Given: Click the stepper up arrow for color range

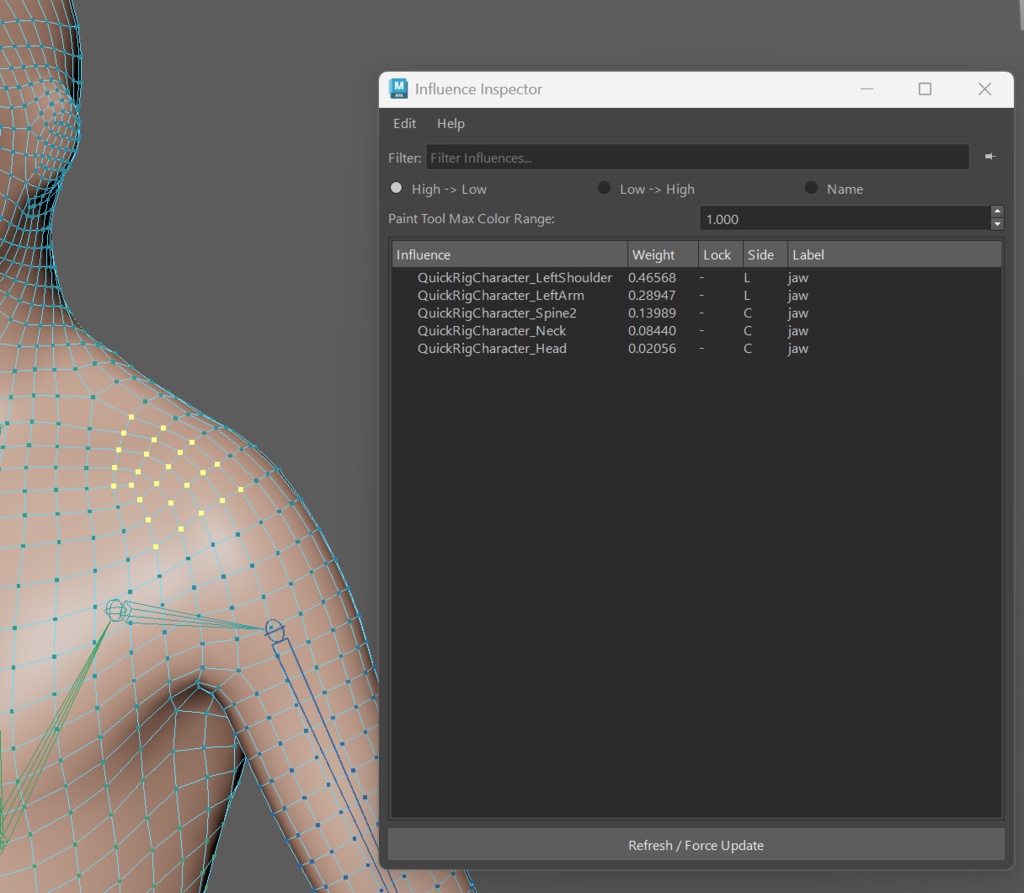Looking at the screenshot, I should pyautogui.click(x=997, y=212).
